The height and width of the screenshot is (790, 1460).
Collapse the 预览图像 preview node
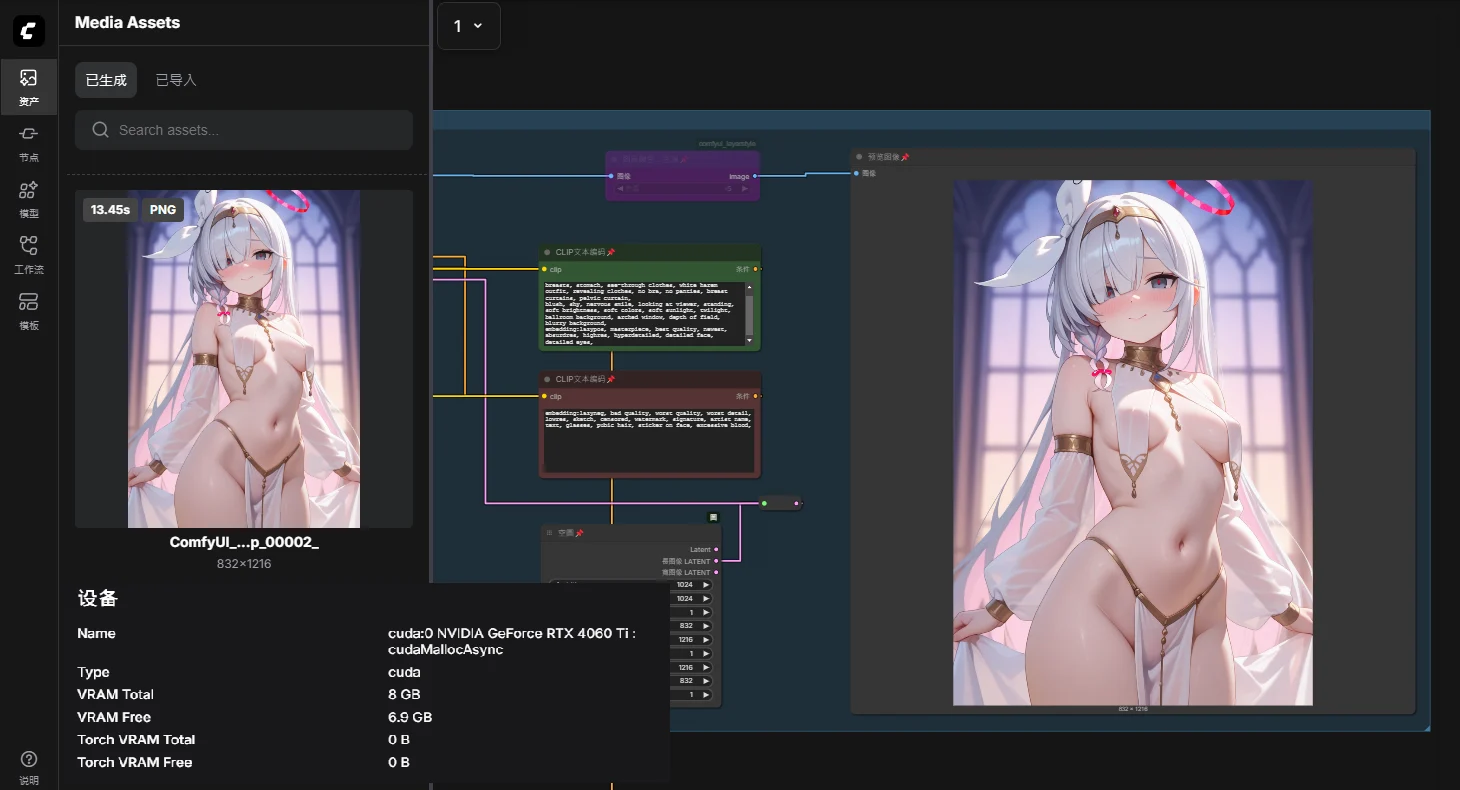point(859,157)
